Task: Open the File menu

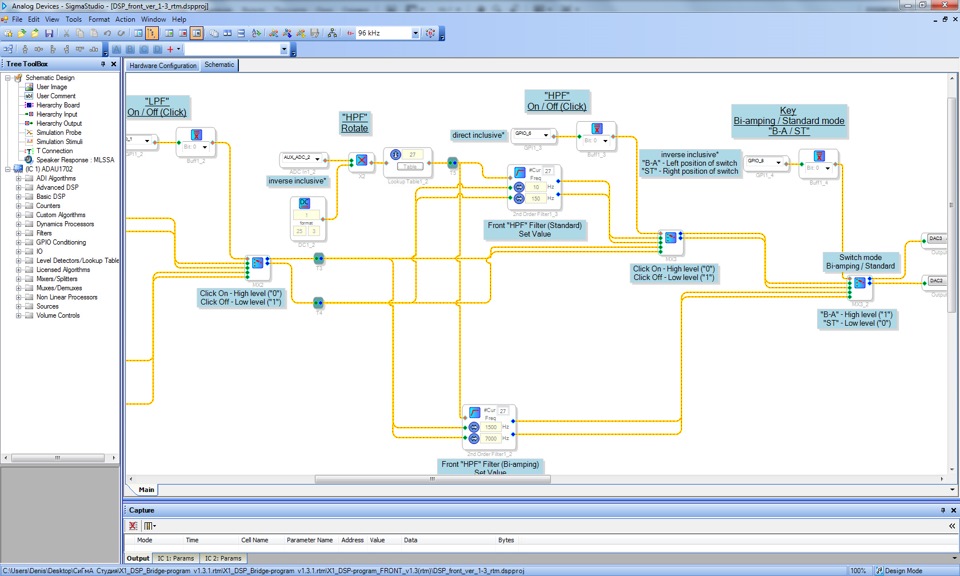Action: click(17, 20)
